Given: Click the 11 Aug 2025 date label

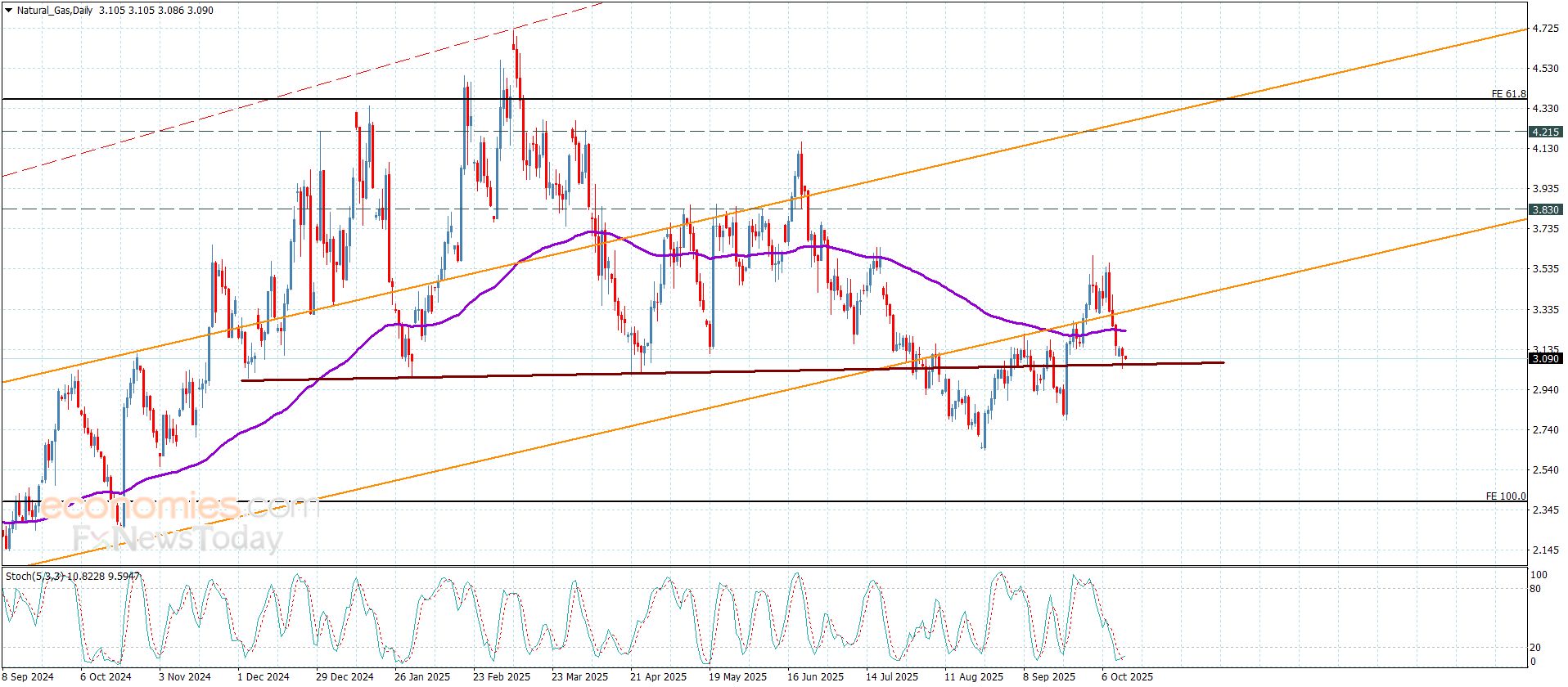Looking at the screenshot, I should pyautogui.click(x=973, y=676).
